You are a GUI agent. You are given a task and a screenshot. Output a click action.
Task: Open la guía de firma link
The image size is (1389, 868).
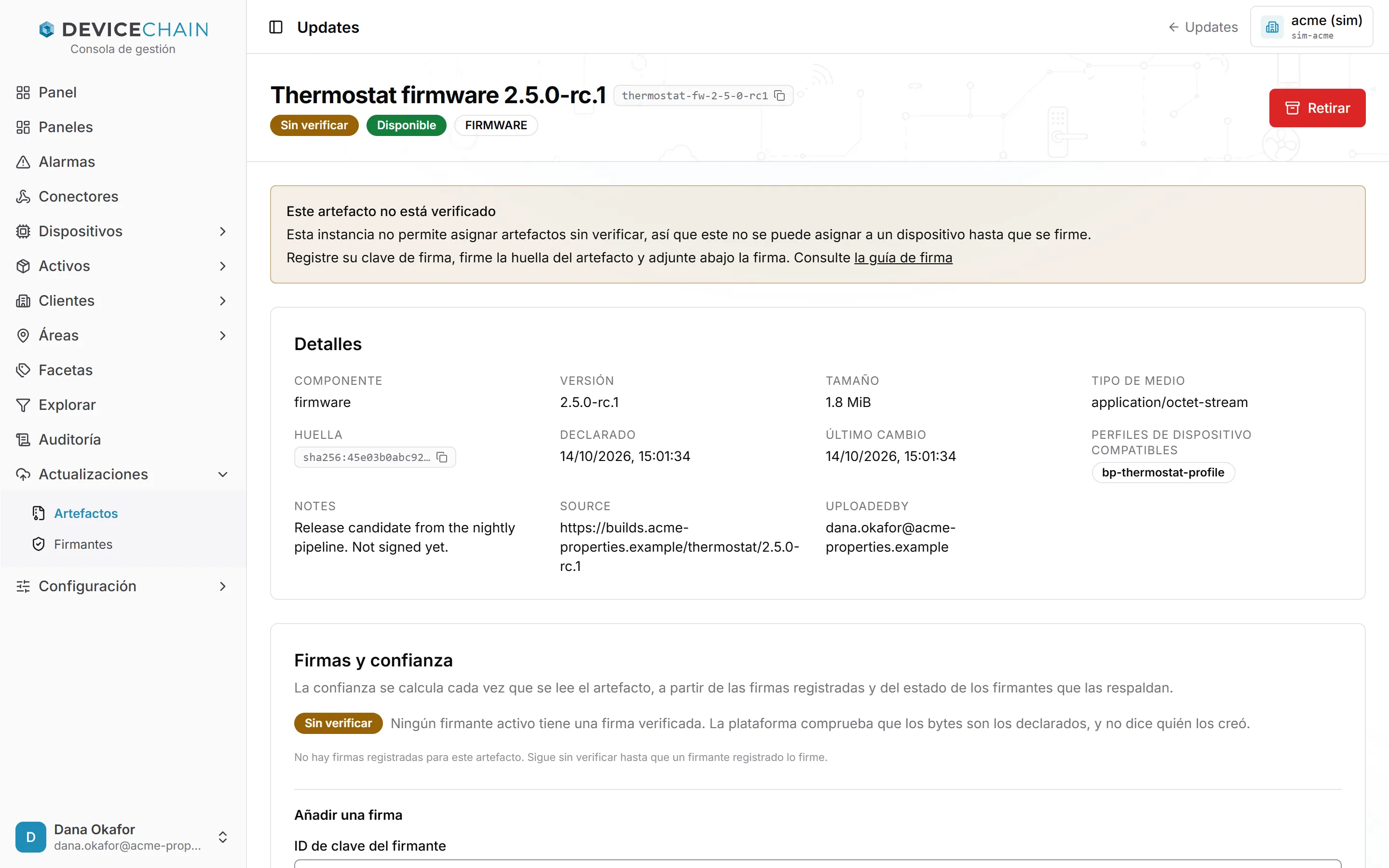click(903, 258)
